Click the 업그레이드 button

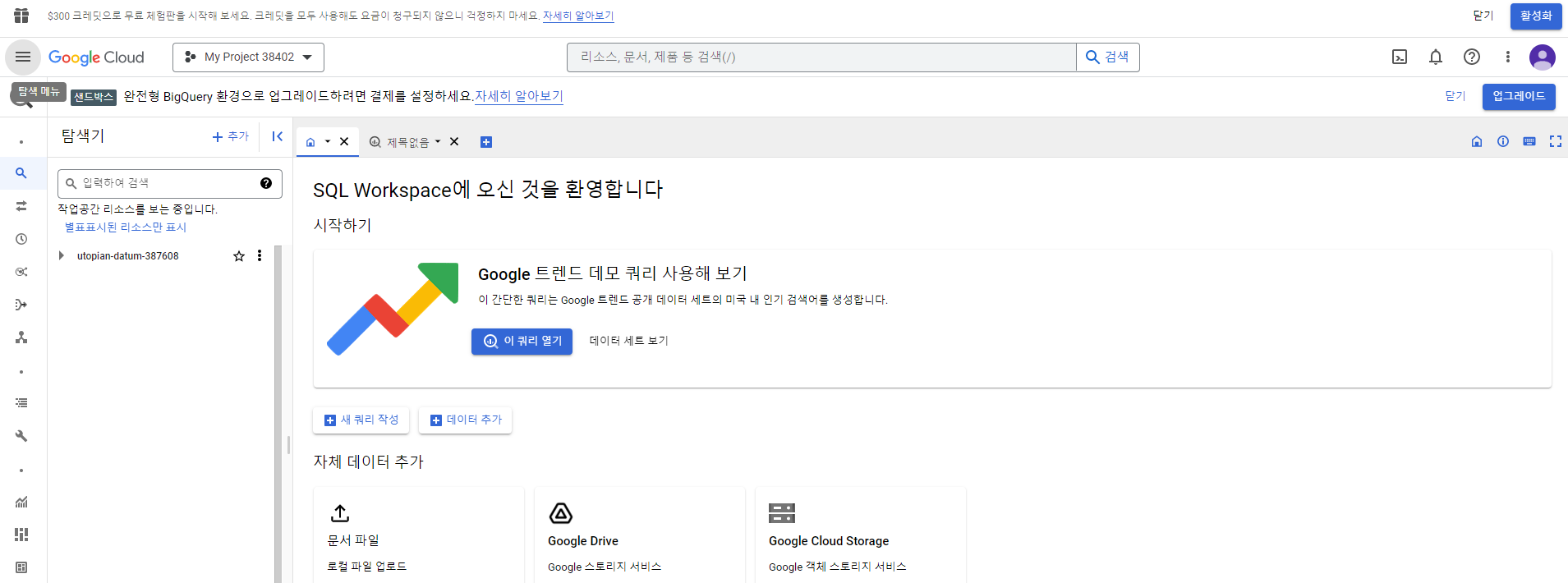tap(1519, 96)
